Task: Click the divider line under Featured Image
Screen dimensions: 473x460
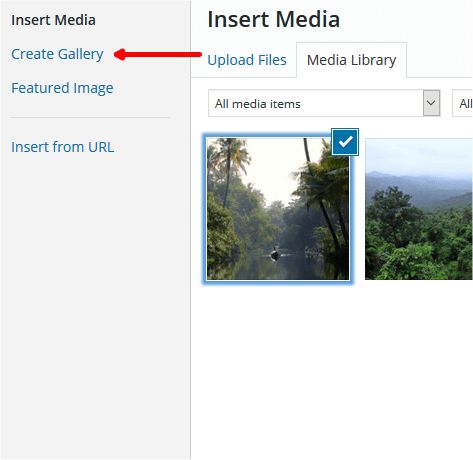Action: pyautogui.click(x=90, y=117)
